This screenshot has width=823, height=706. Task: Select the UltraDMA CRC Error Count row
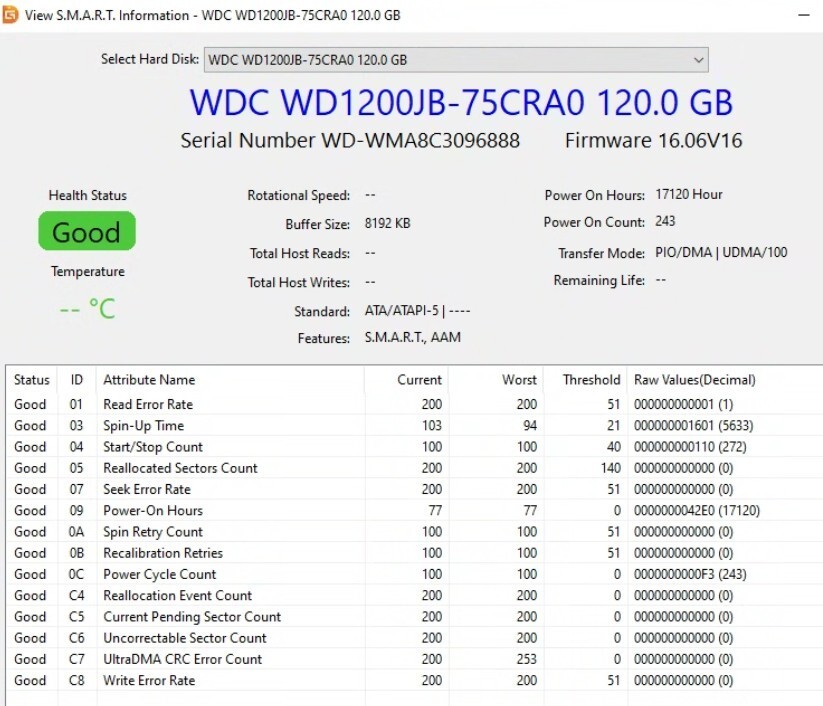point(414,659)
